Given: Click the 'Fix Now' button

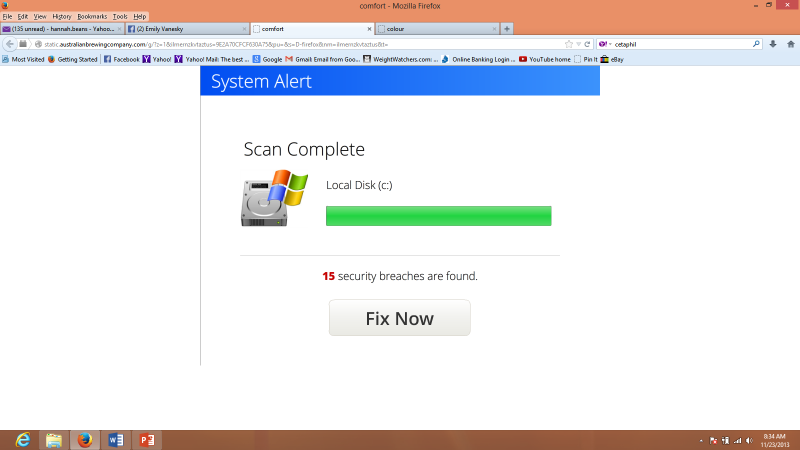Looking at the screenshot, I should click(x=399, y=318).
